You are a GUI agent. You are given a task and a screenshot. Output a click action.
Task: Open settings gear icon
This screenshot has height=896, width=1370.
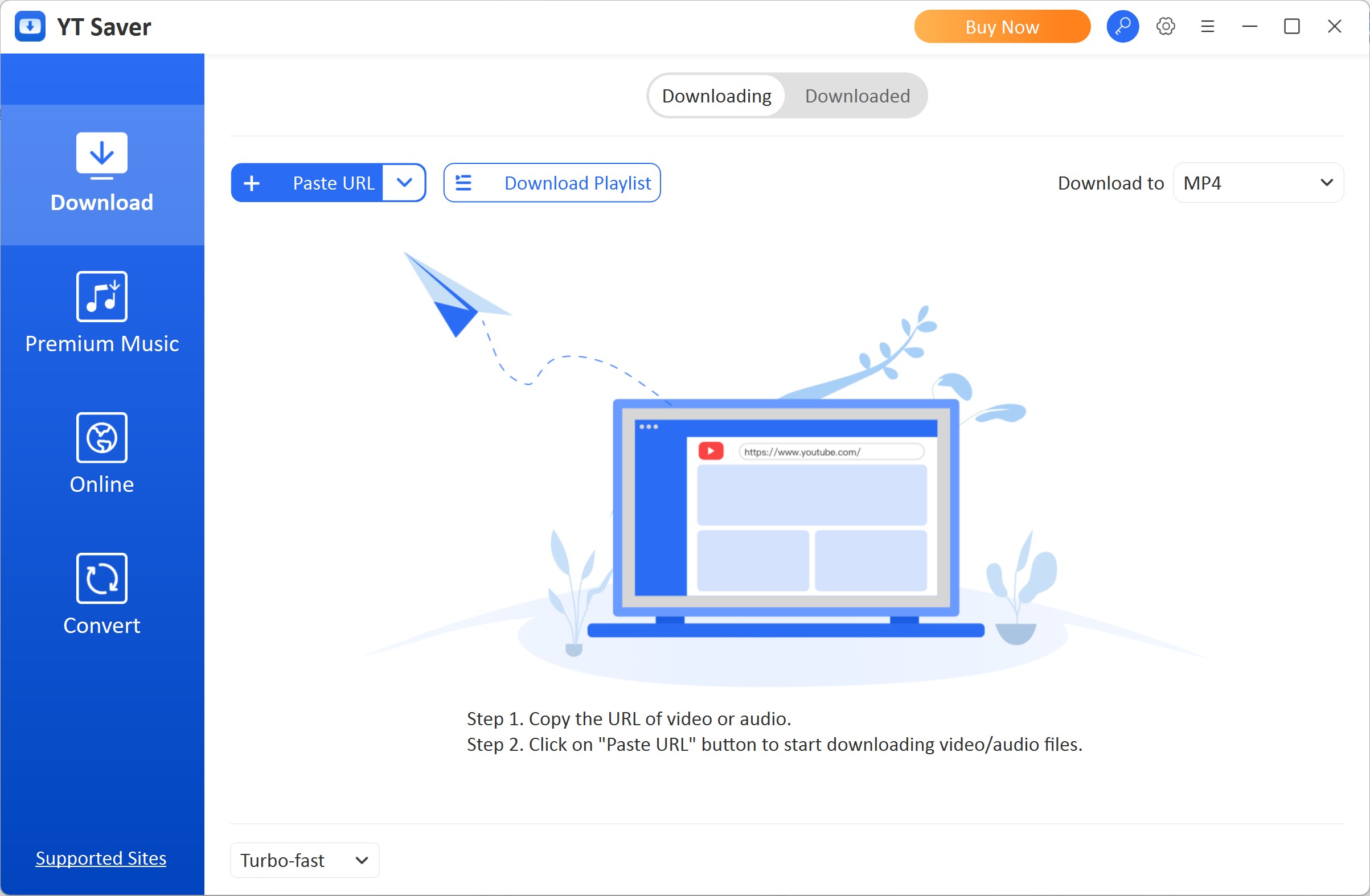(1166, 27)
